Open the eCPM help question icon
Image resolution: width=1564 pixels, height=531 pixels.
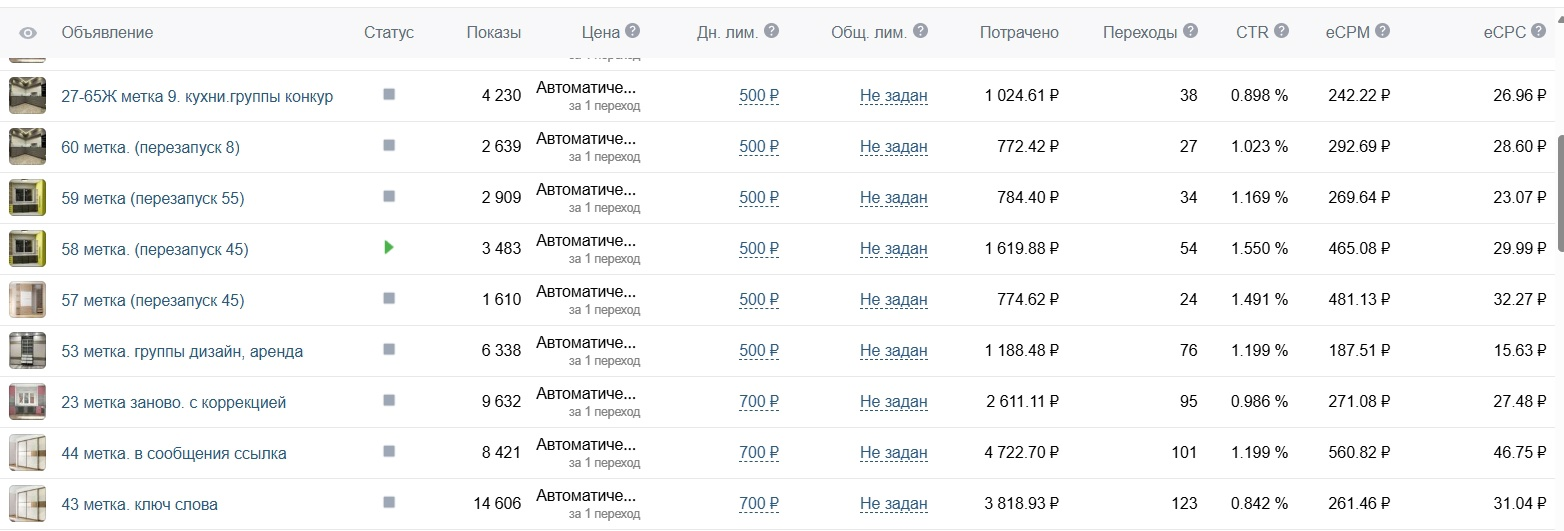[1382, 31]
